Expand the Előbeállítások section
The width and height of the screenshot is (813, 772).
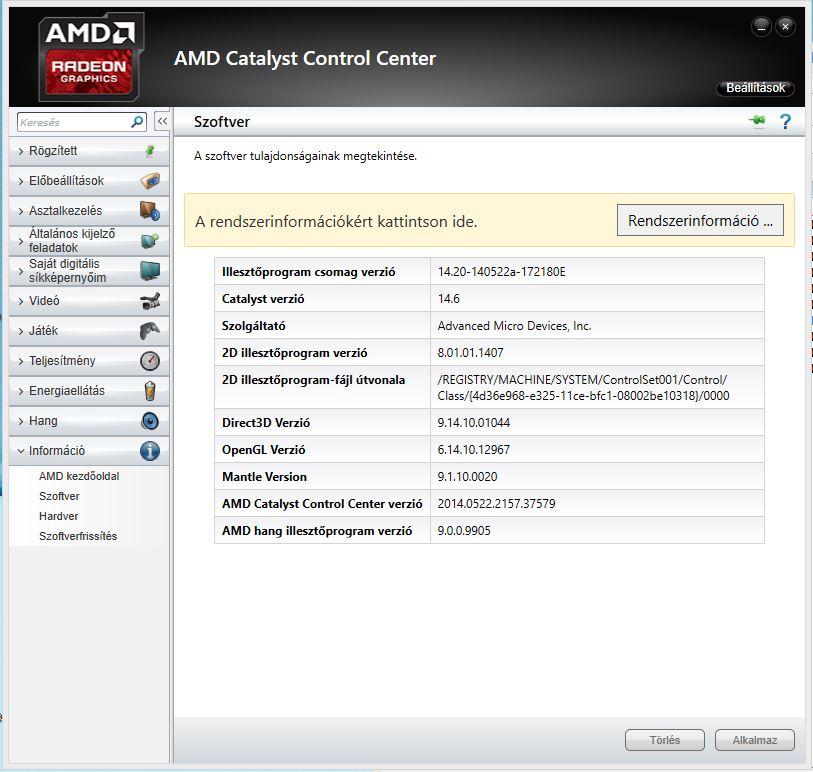pos(89,181)
